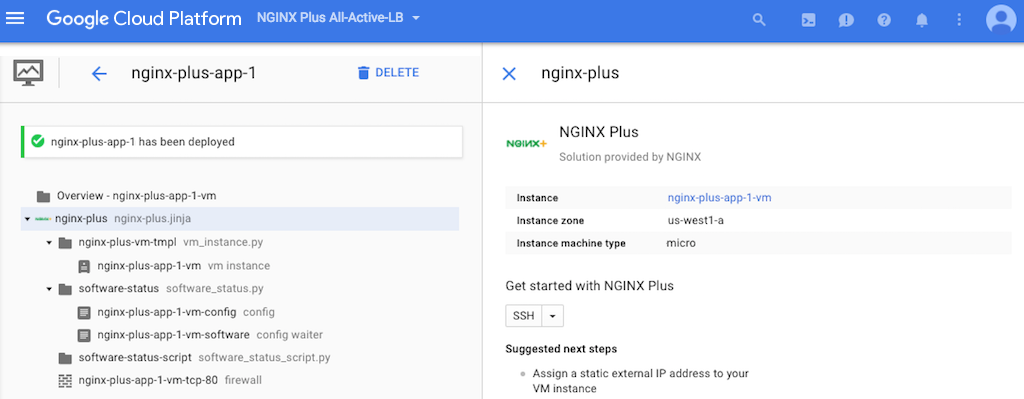Click the nginx-plus panel title
1024x399 pixels.
(580, 74)
